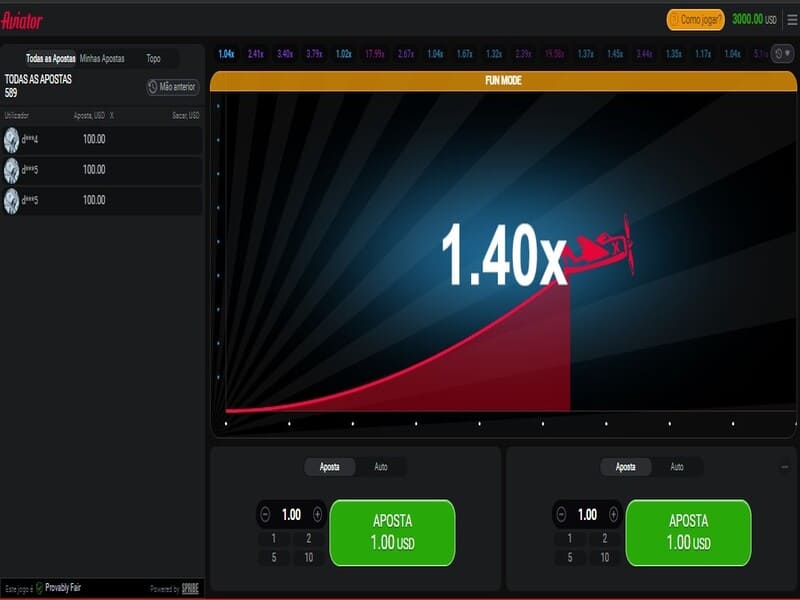This screenshot has height=600, width=800.
Task: Show the Mão anterior previous hand
Action: pos(172,87)
